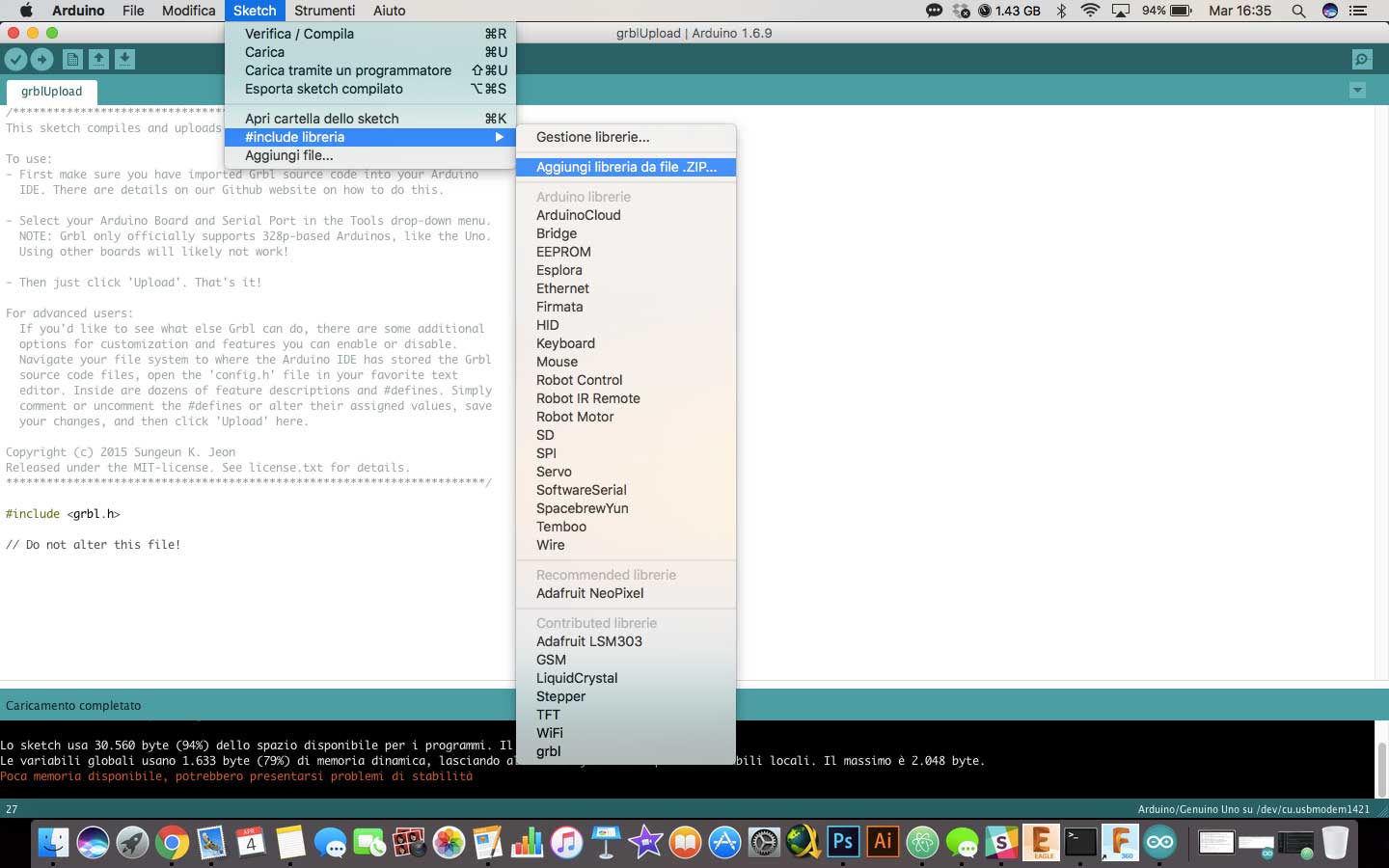The height and width of the screenshot is (868, 1389).
Task: Select Carica tramite un programmatore
Action: click(370, 70)
